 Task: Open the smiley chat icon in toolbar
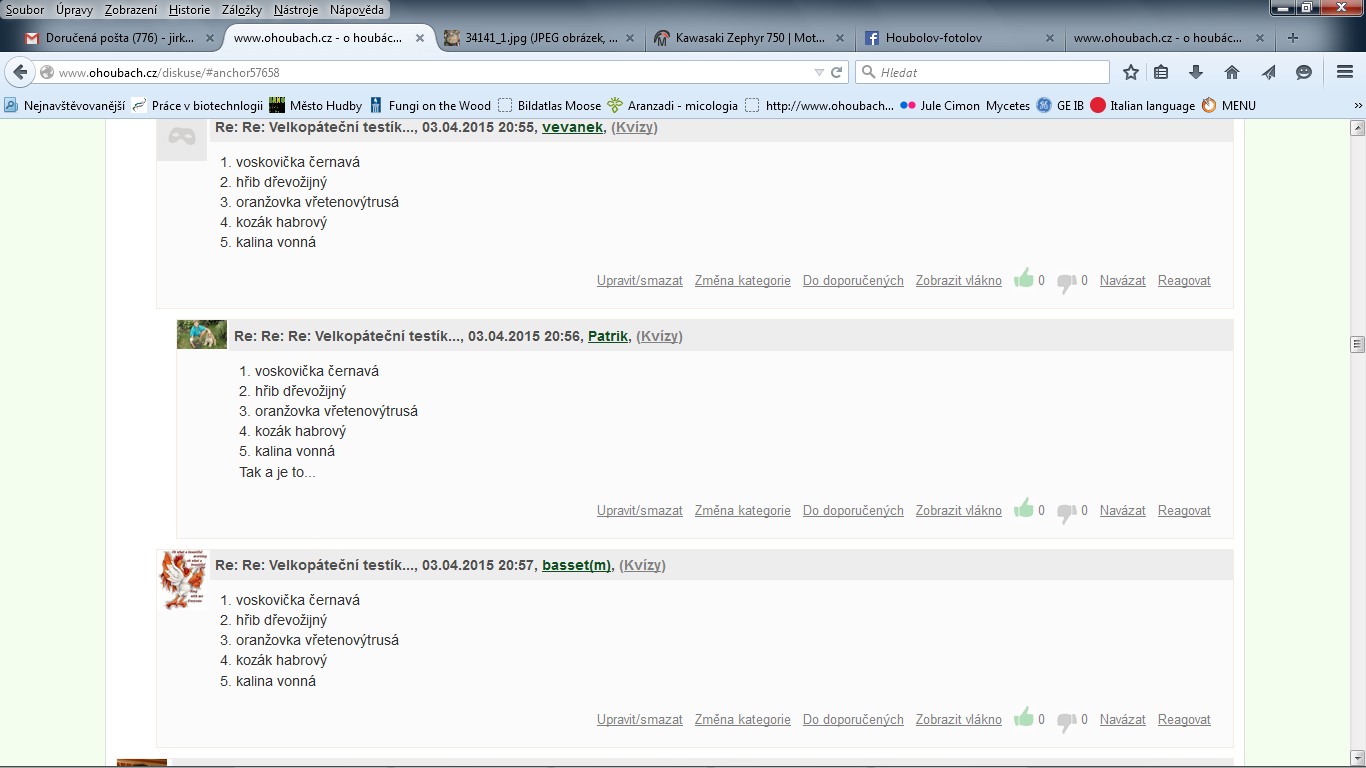(1304, 72)
